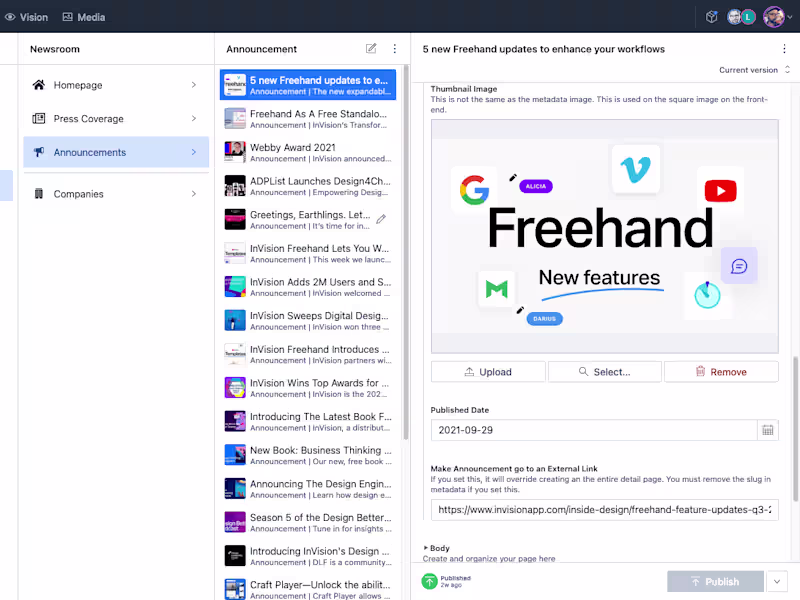Click ADPList Launches thumbnail image

(235, 186)
